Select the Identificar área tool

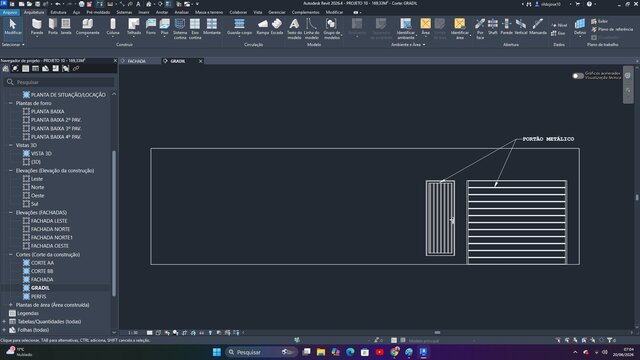[460, 29]
